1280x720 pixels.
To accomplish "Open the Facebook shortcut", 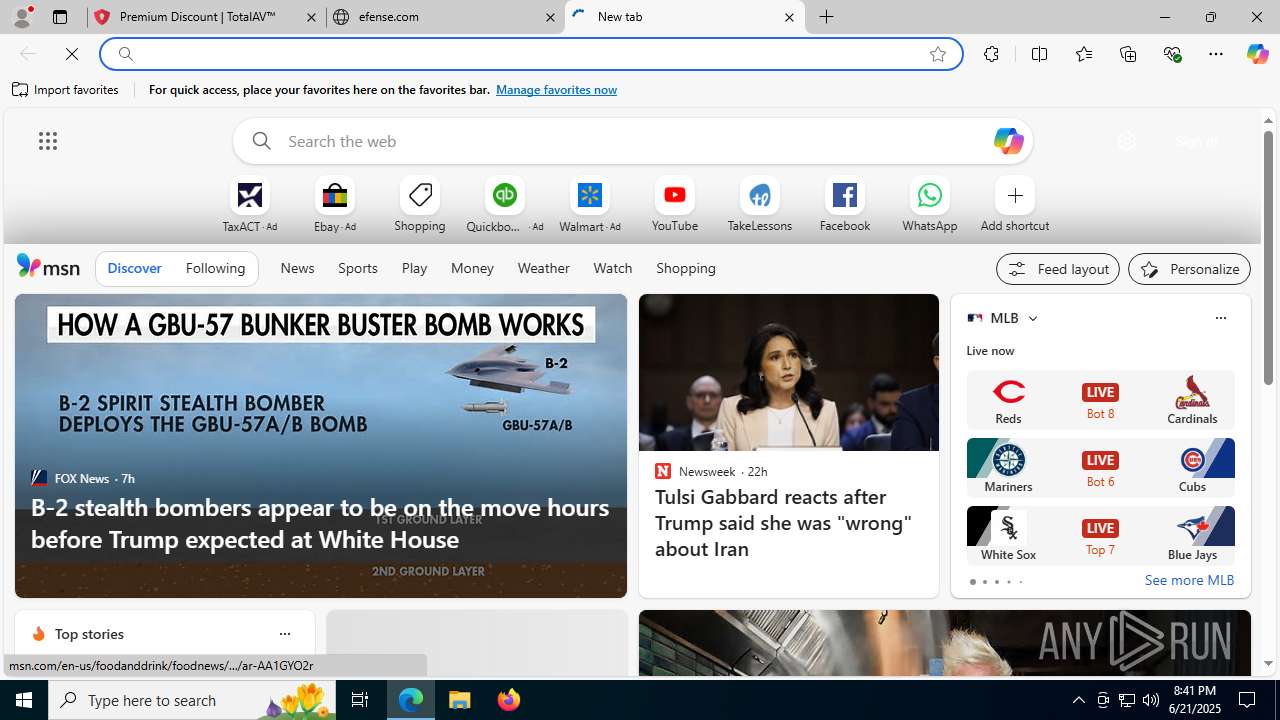I will [x=845, y=205].
